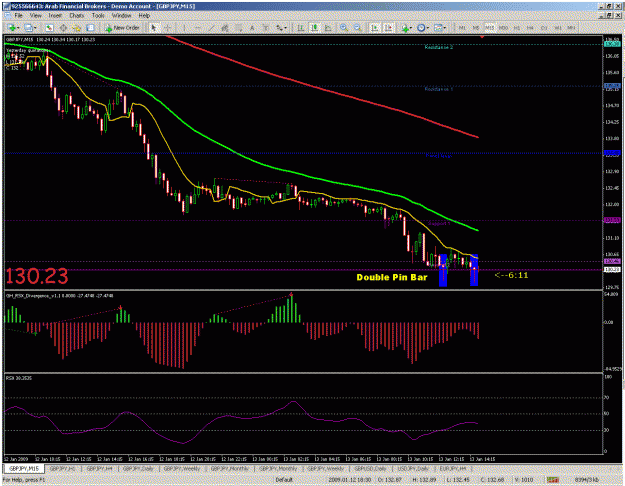Open the File menu
The width and height of the screenshot is (625, 486).
(x=18, y=16)
